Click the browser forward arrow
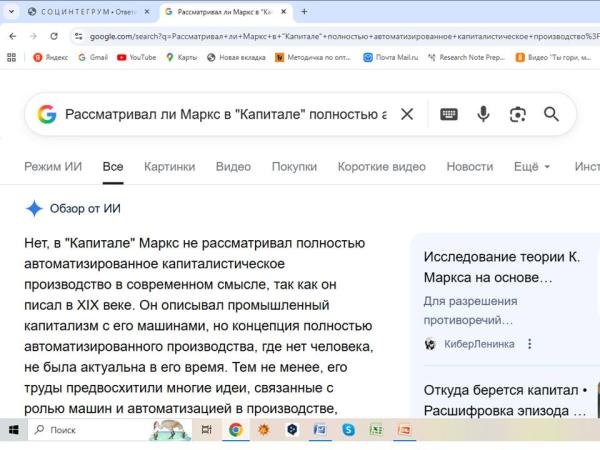This screenshot has height=450, width=600. point(33,36)
